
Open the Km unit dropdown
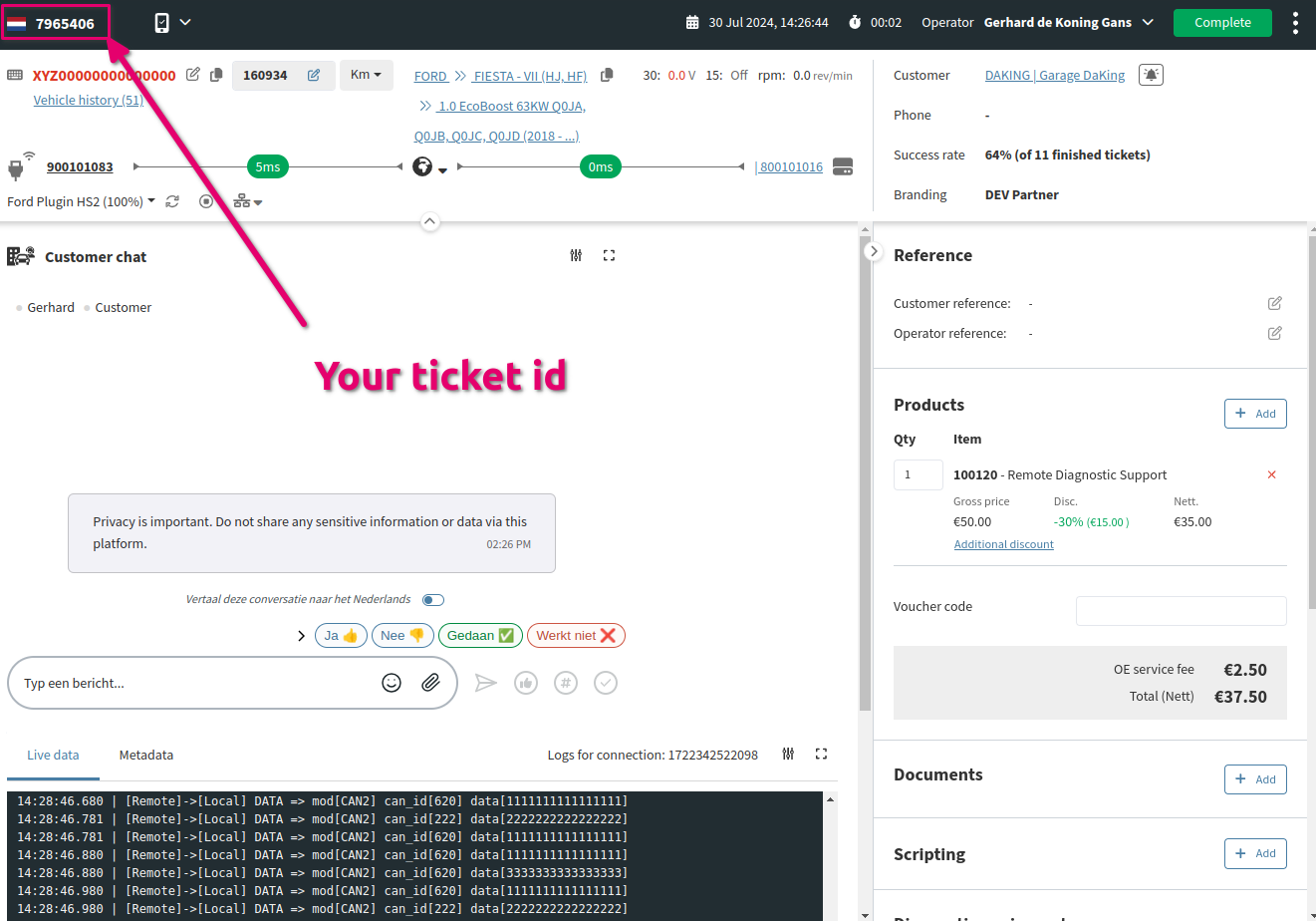coord(366,76)
